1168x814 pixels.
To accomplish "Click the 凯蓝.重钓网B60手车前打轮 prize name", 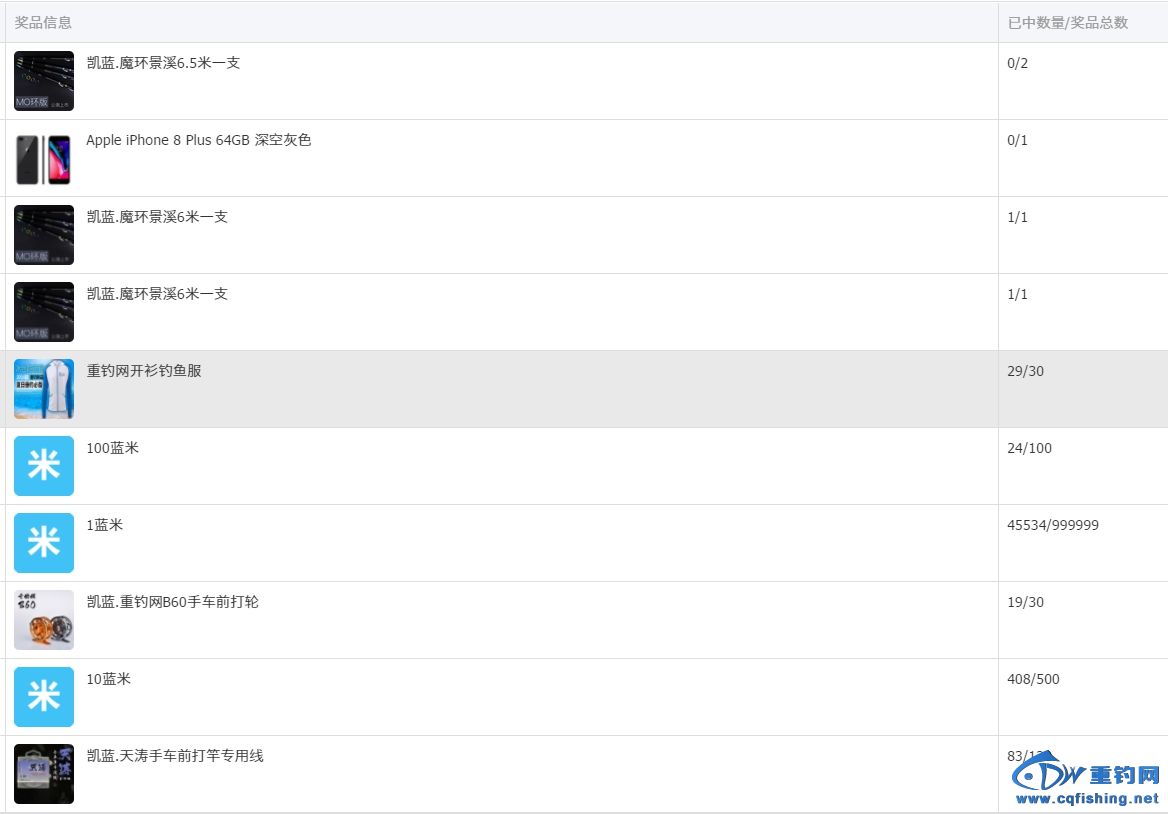I will point(172,602).
